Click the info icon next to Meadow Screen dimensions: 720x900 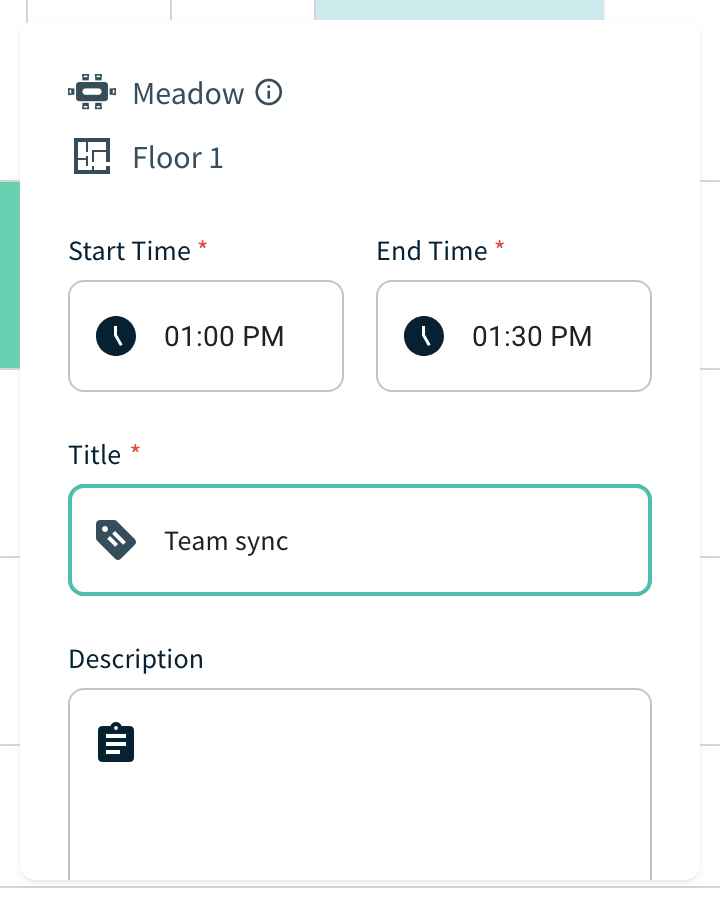[268, 92]
